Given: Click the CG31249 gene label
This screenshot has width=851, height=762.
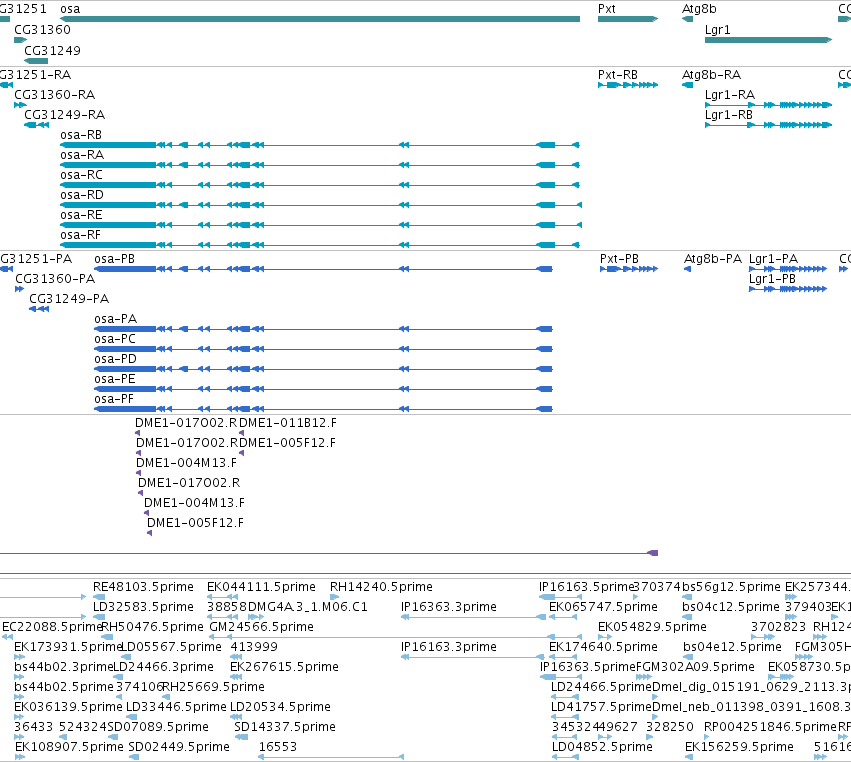Looking at the screenshot, I should point(53,50).
